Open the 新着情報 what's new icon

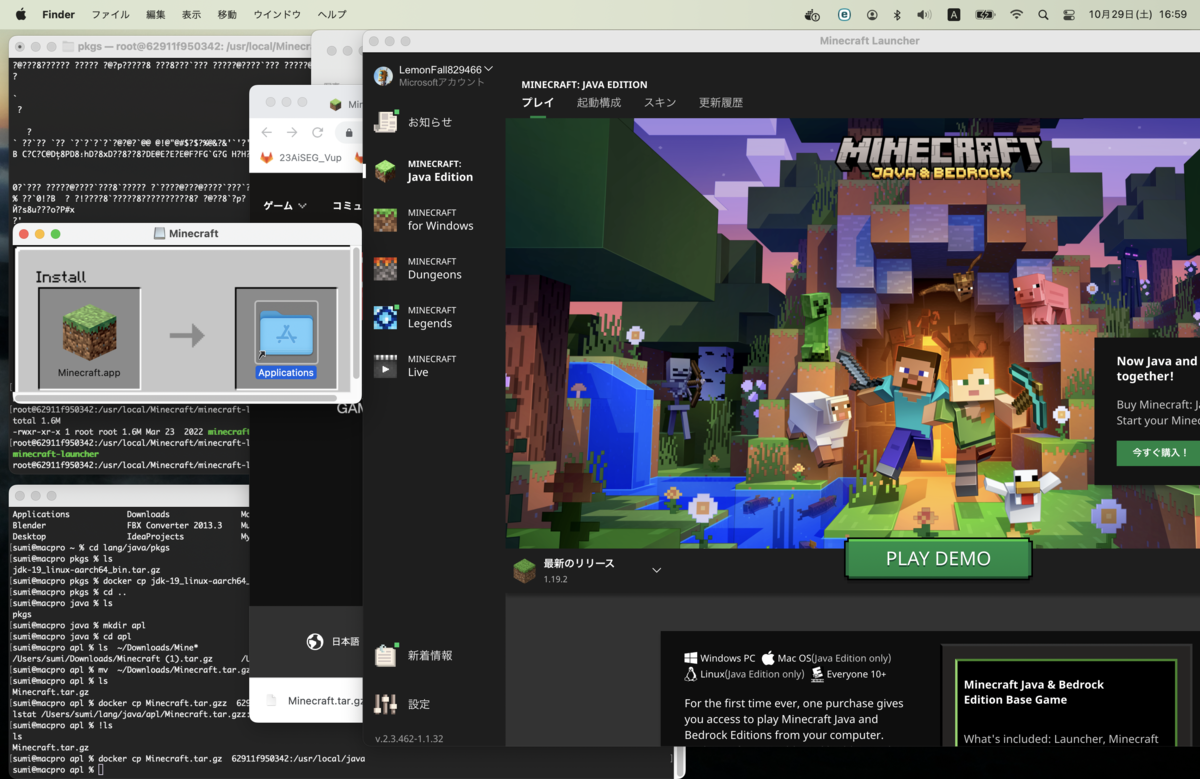coord(385,655)
